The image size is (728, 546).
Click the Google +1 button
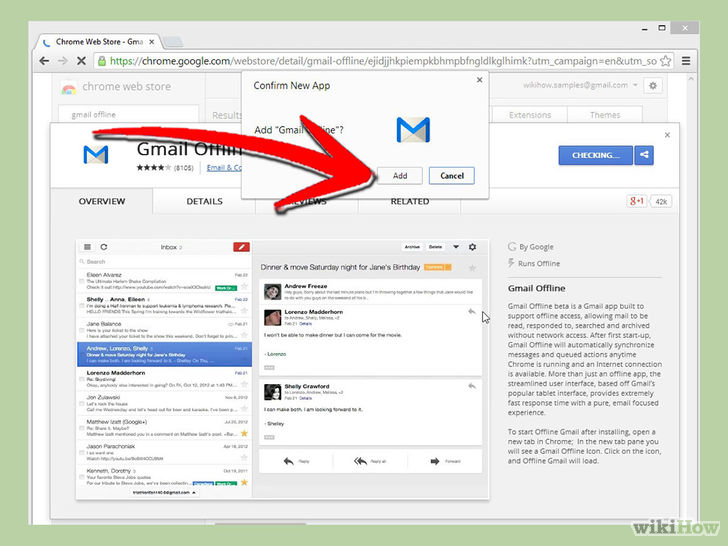click(637, 201)
